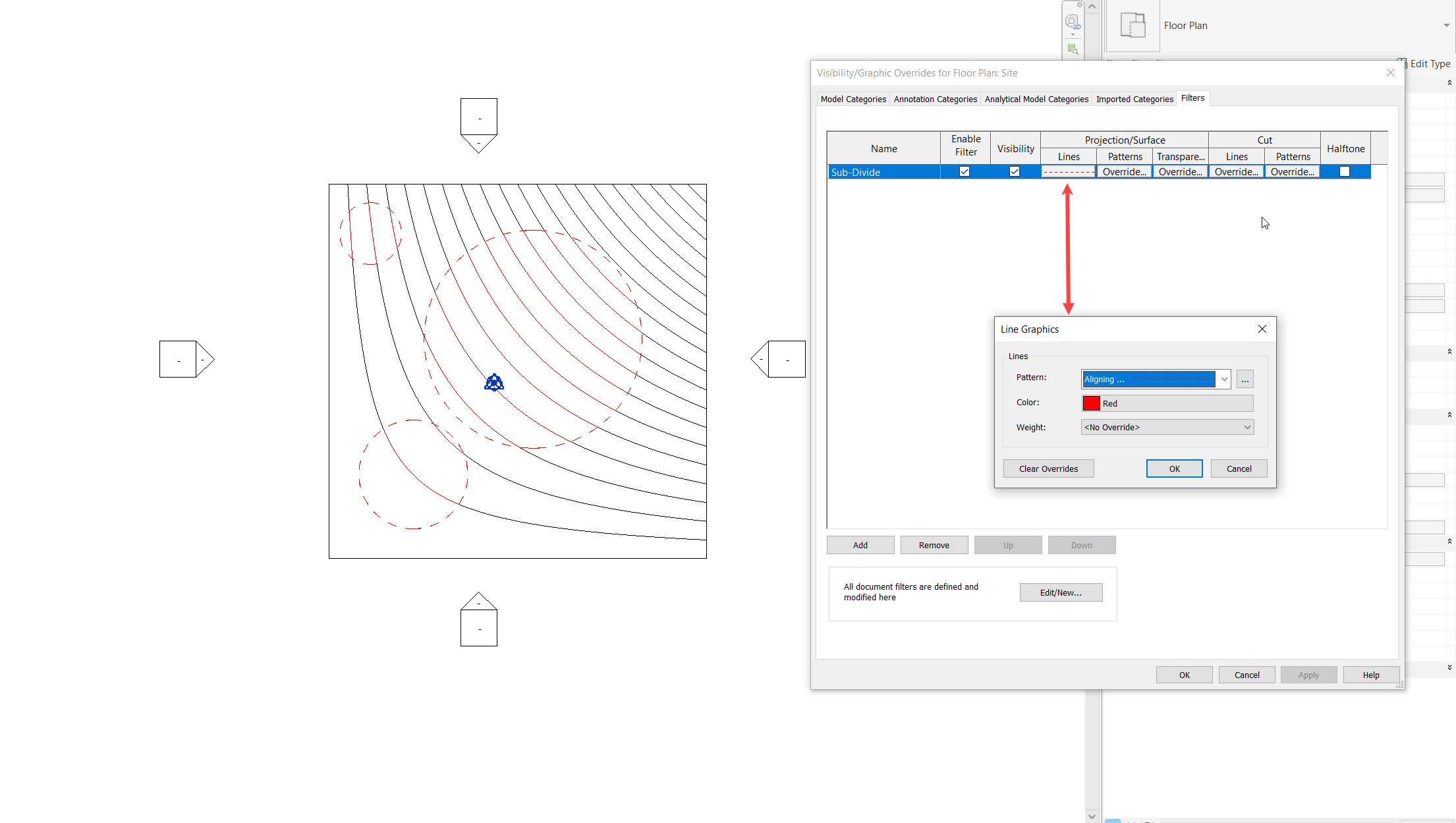1456x823 pixels.
Task: Select the north elevation marker above the site
Action: point(479,125)
